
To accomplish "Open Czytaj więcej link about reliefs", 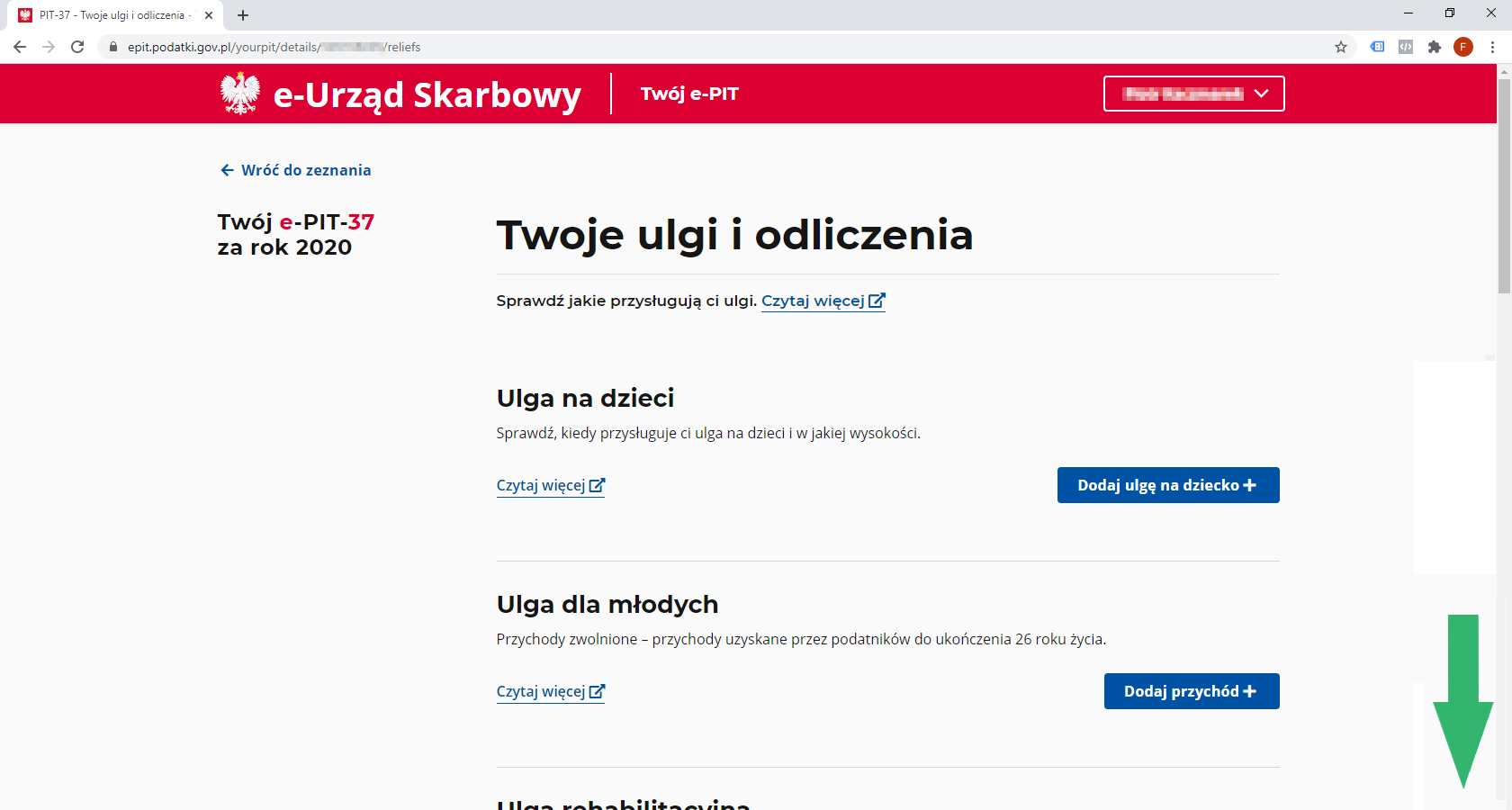I will coord(823,301).
